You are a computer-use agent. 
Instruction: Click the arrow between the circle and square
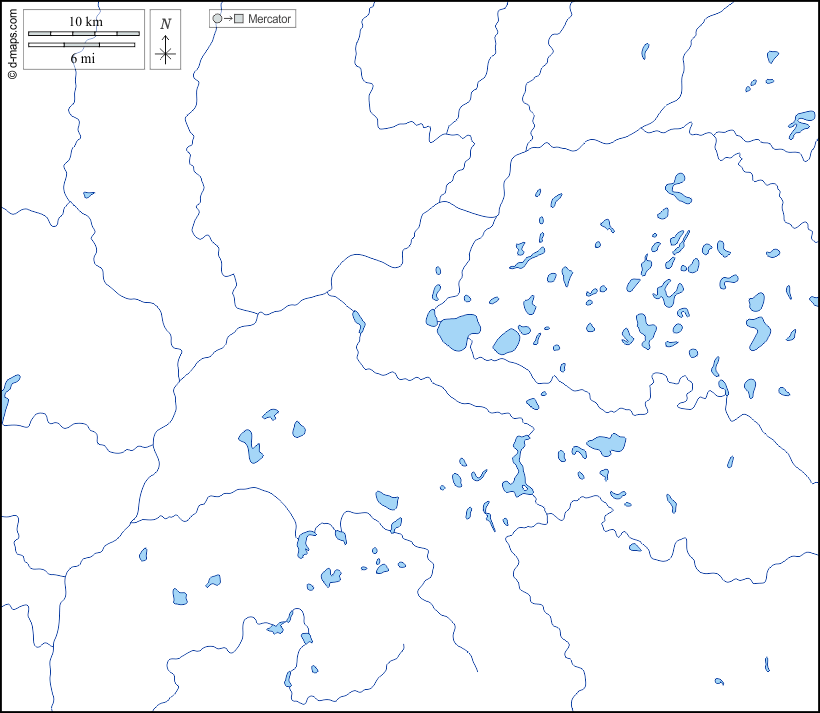click(228, 19)
